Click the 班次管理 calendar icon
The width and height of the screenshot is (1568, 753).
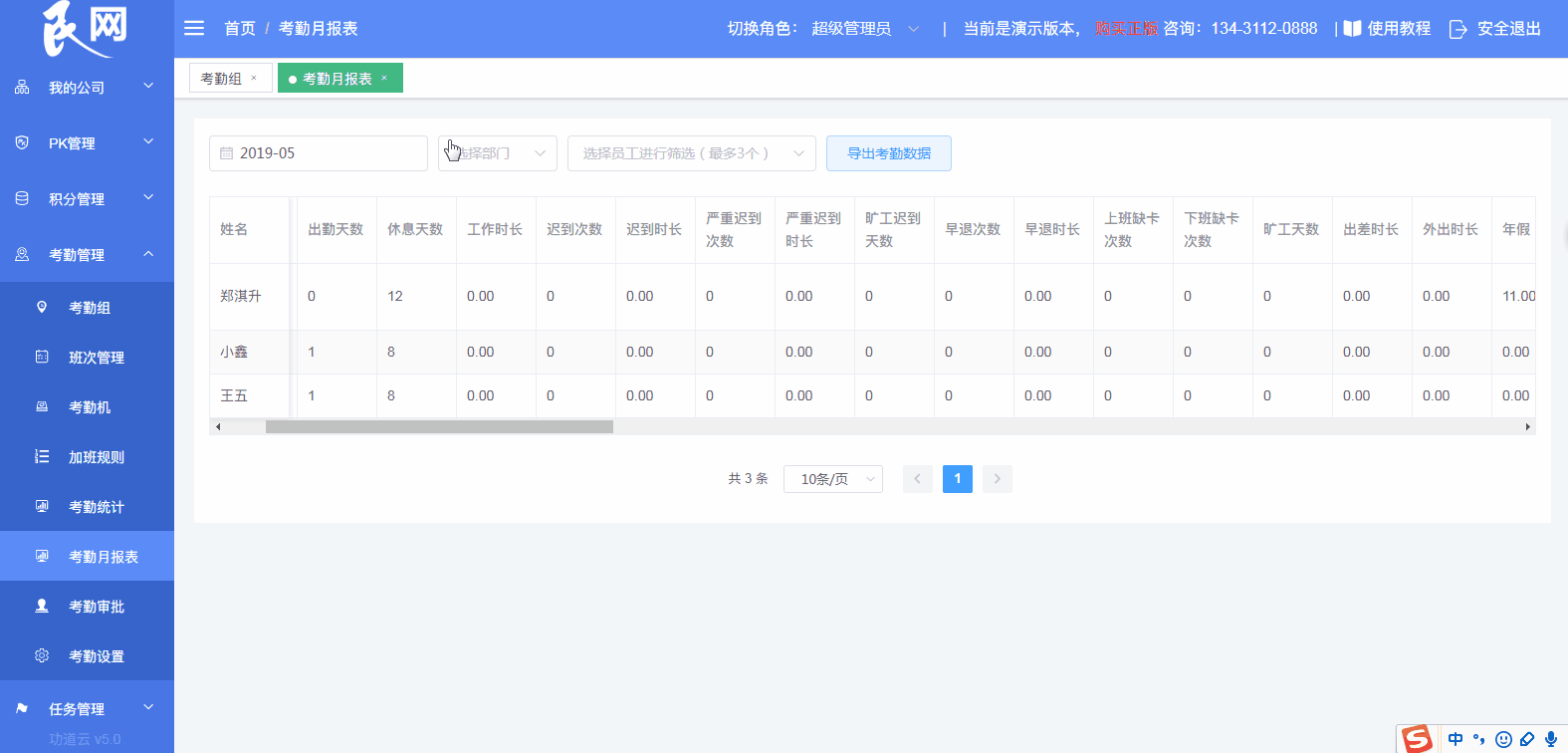(42, 357)
